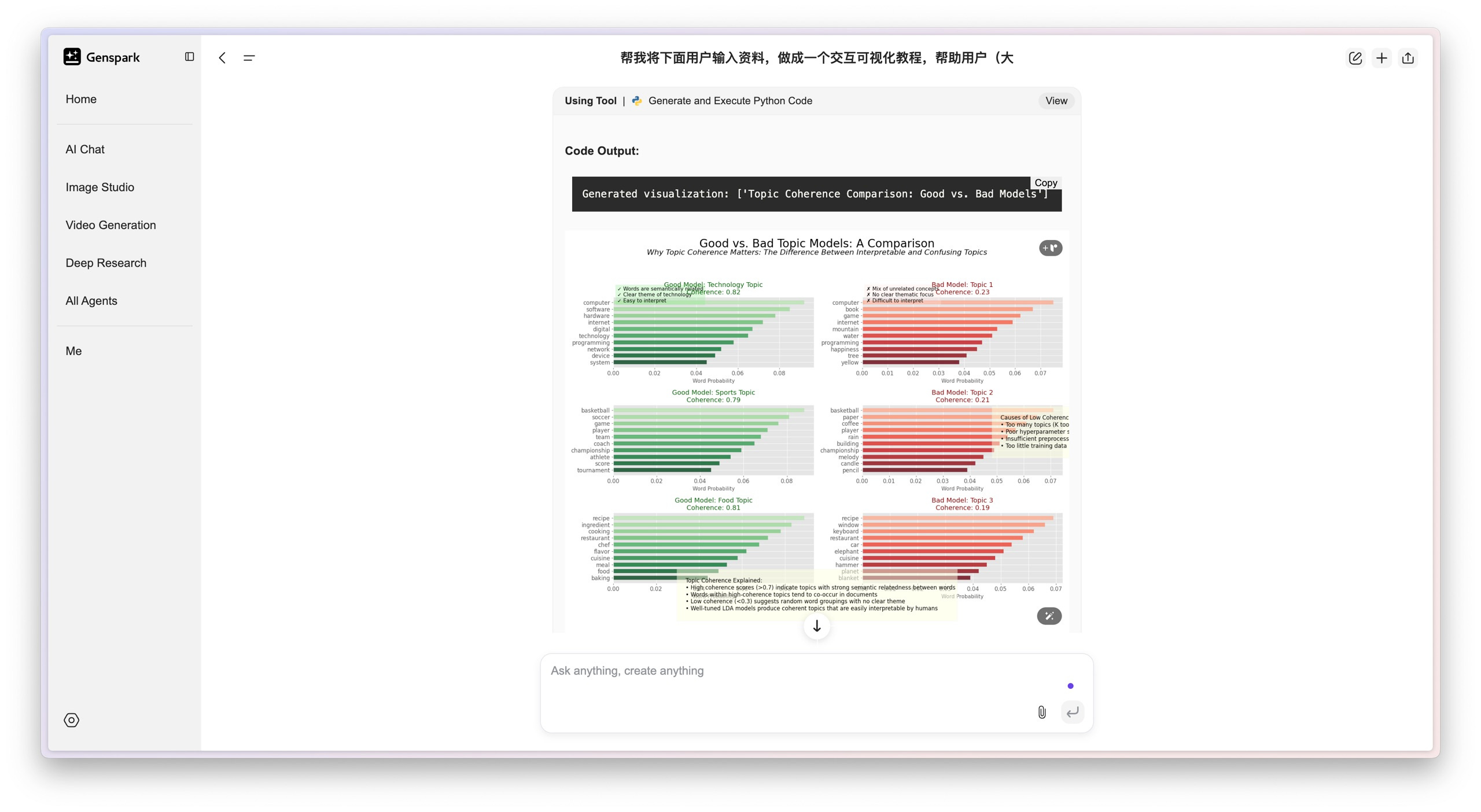Open AI Chat in sidebar
This screenshot has width=1481, height=812.
click(x=85, y=149)
